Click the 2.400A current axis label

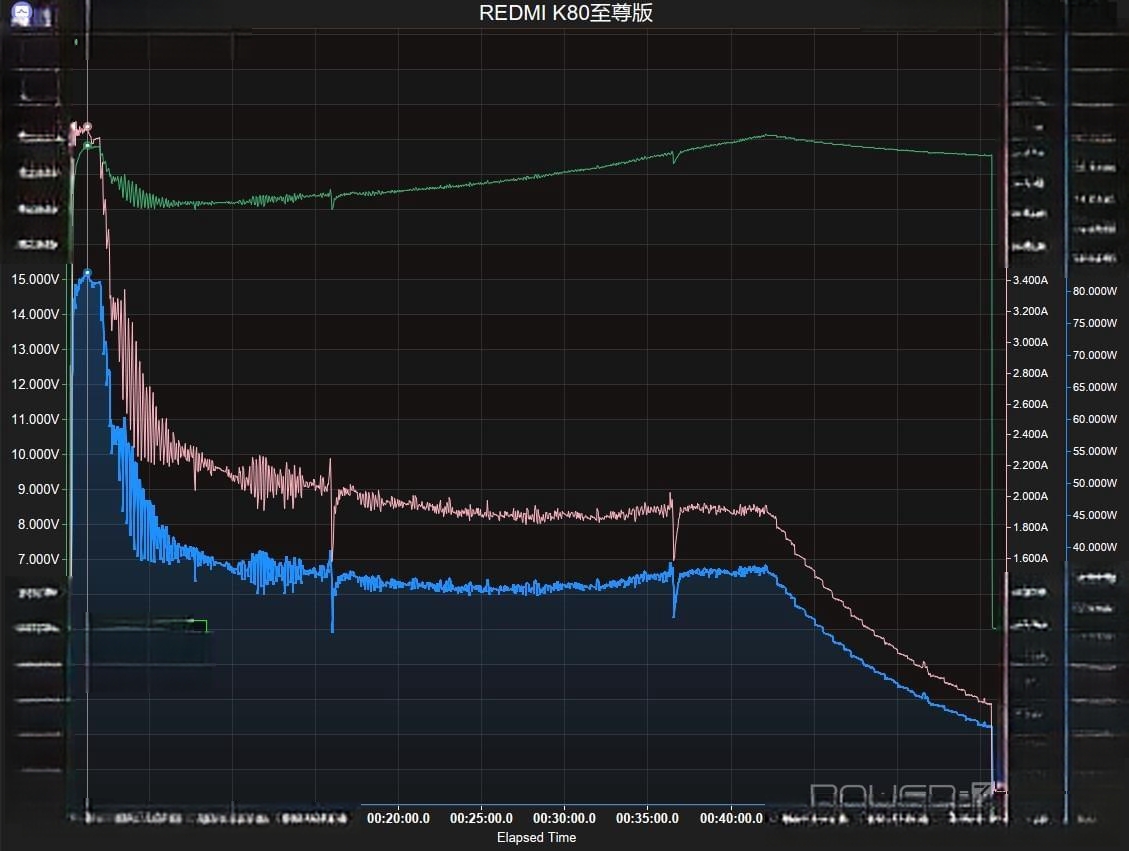pyautogui.click(x=1030, y=434)
